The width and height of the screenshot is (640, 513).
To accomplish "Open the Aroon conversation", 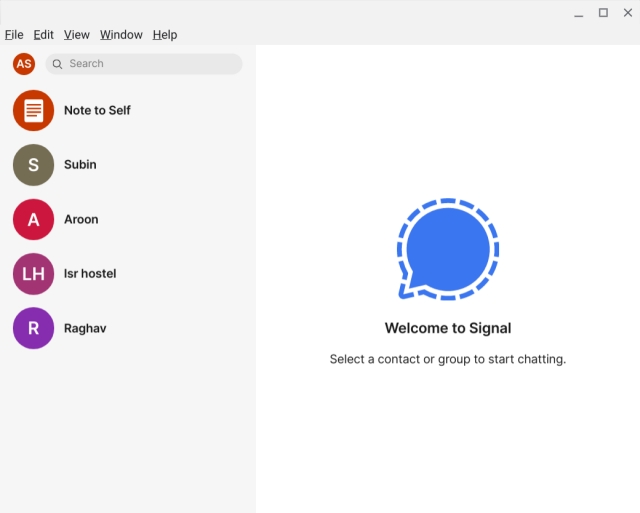I will tap(128, 219).
